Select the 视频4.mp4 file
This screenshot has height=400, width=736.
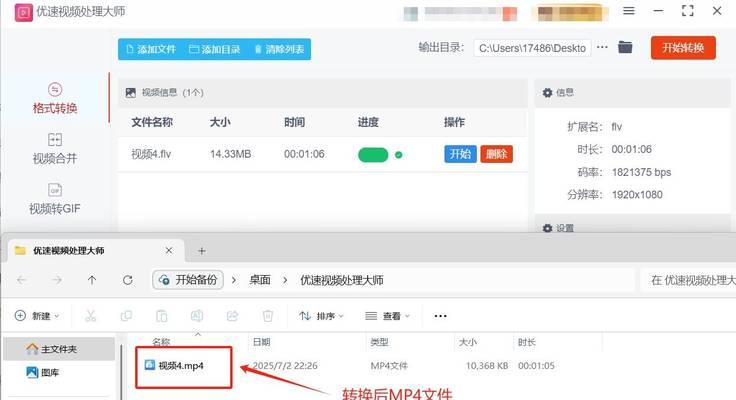[x=181, y=366]
